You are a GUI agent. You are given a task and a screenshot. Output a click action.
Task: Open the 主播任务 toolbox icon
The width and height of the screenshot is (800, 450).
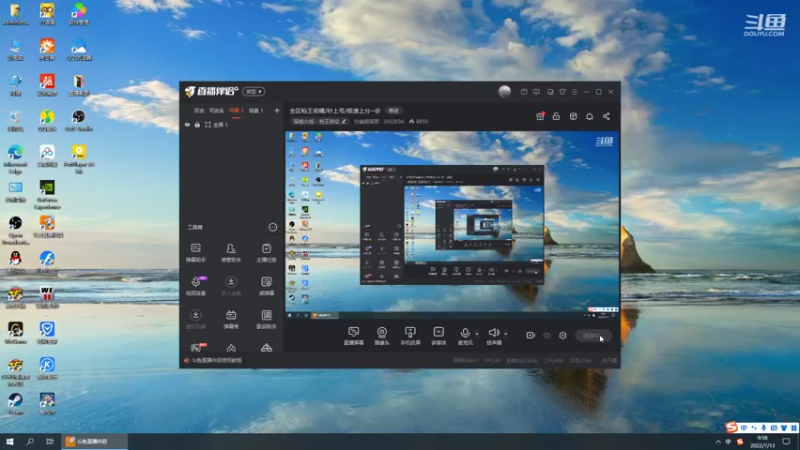pyautogui.click(x=266, y=253)
